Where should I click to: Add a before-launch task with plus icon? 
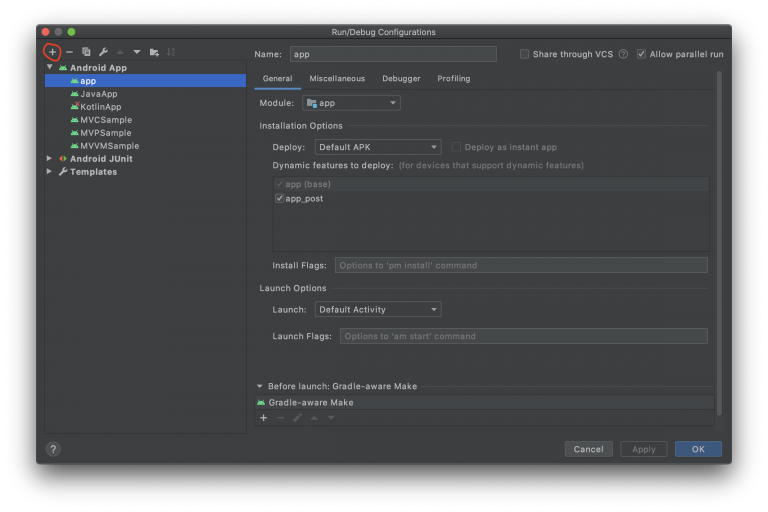pyautogui.click(x=264, y=418)
